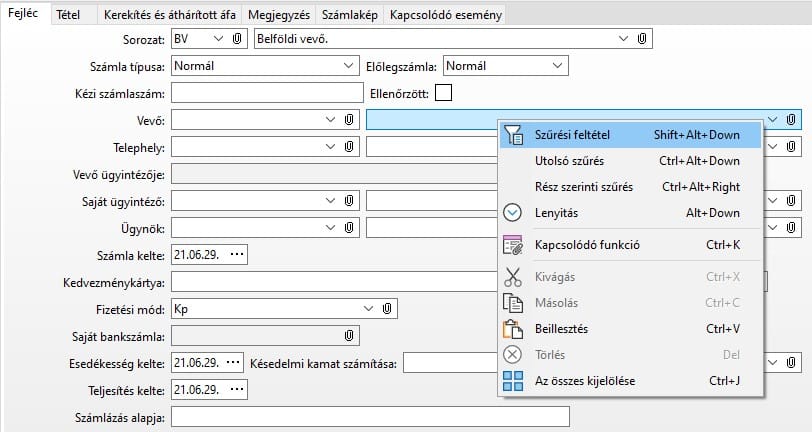Click the paperclip icon beside Fizetési mód
Viewport: 812px width, 432px height.
click(x=387, y=309)
